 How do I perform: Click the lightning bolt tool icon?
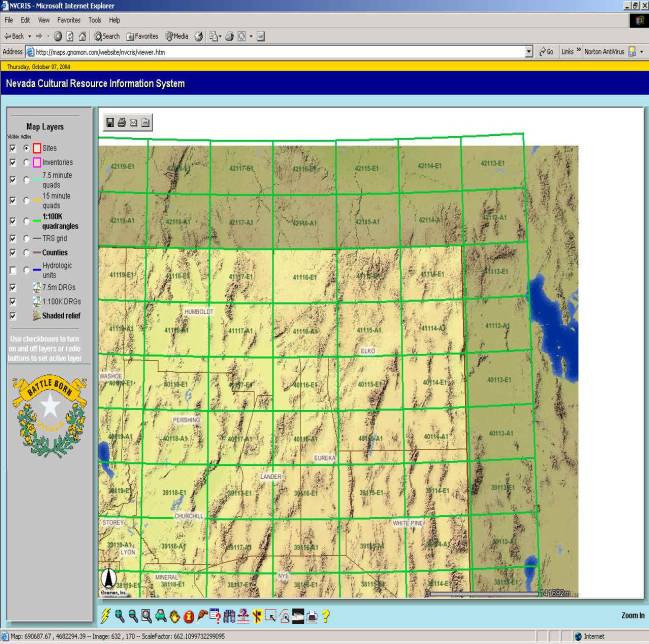click(x=106, y=616)
